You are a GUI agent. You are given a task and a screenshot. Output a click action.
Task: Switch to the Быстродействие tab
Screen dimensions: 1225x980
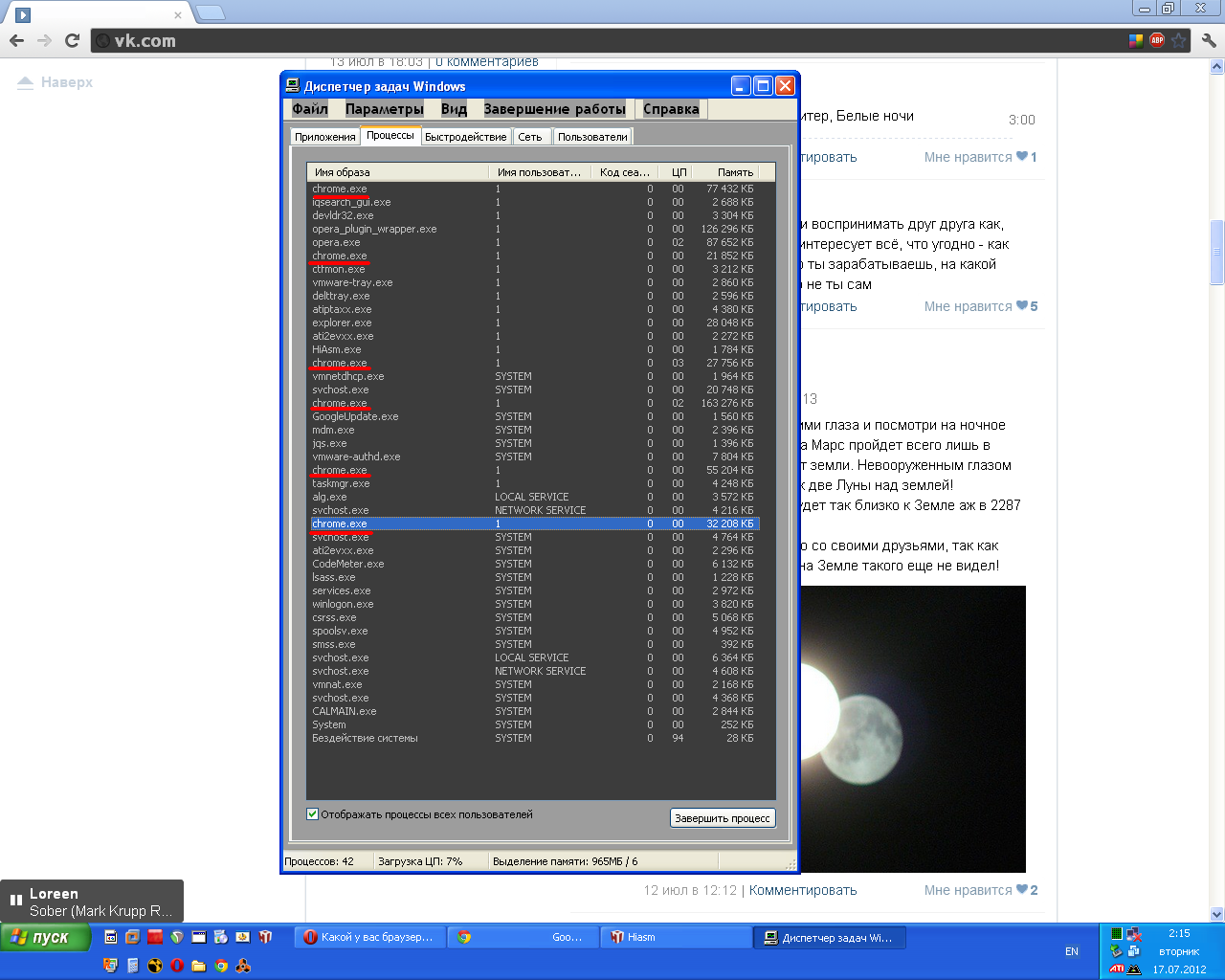pyautogui.click(x=465, y=137)
